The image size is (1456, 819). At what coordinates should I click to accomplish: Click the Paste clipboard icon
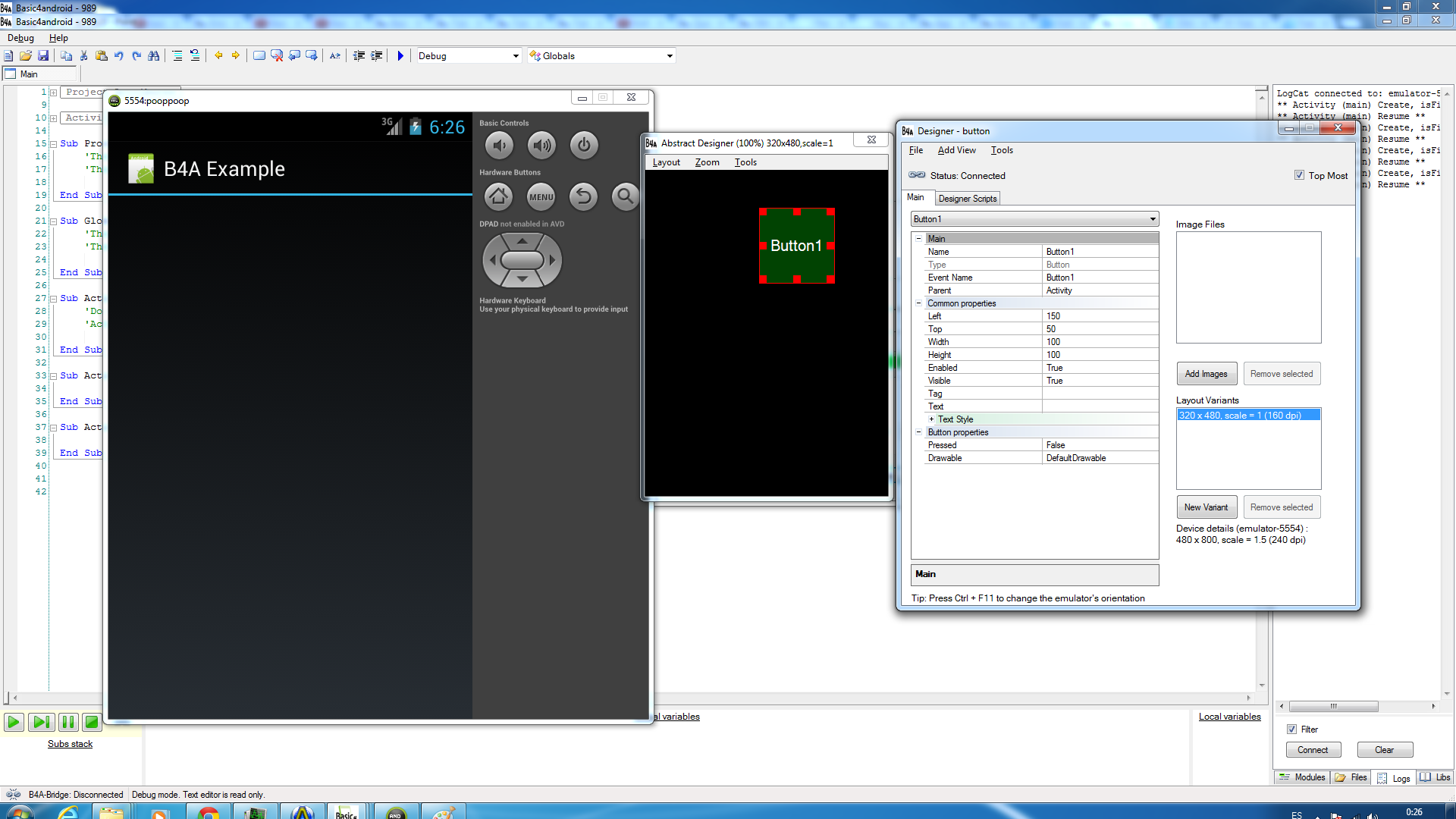102,55
